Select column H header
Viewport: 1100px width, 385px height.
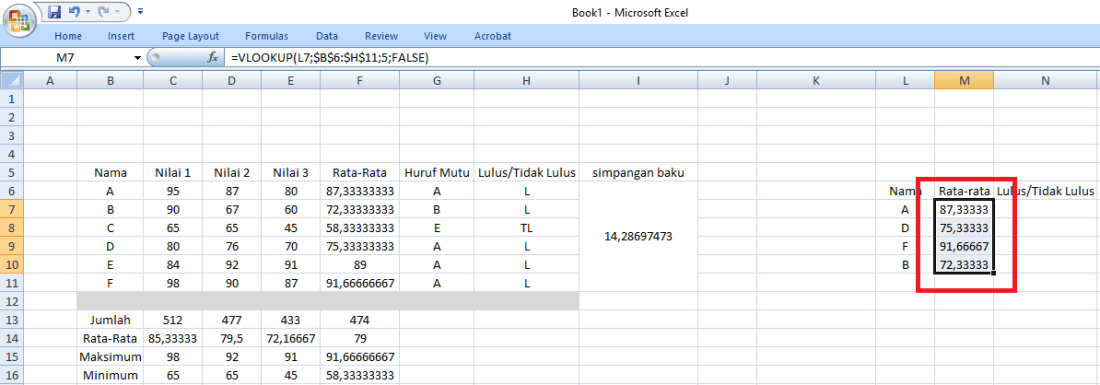(x=526, y=81)
